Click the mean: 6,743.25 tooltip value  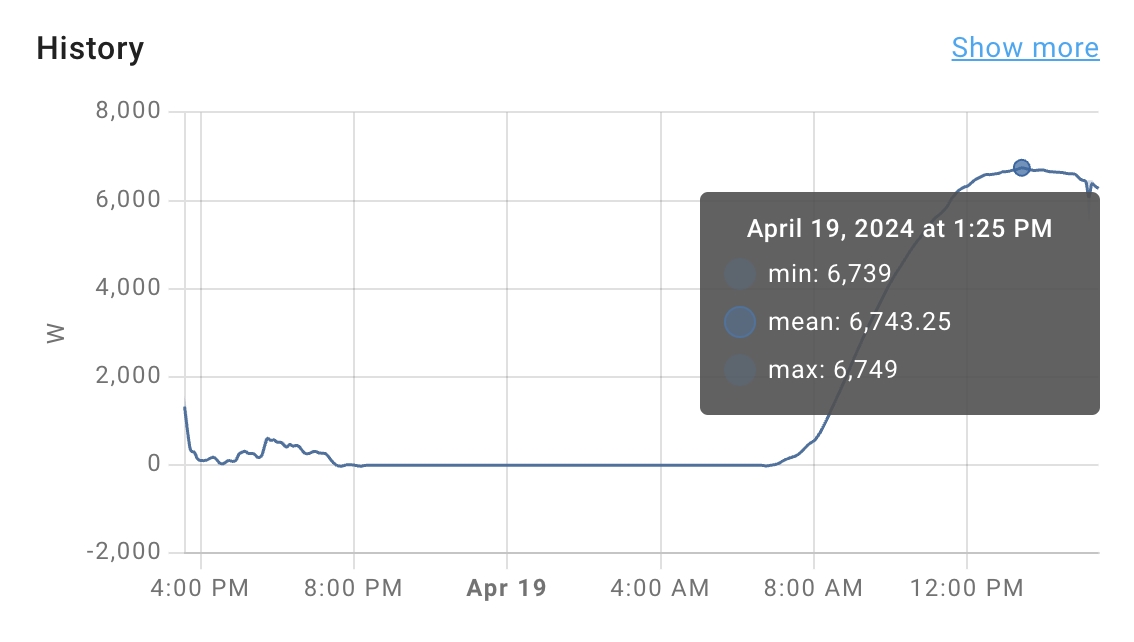[859, 322]
